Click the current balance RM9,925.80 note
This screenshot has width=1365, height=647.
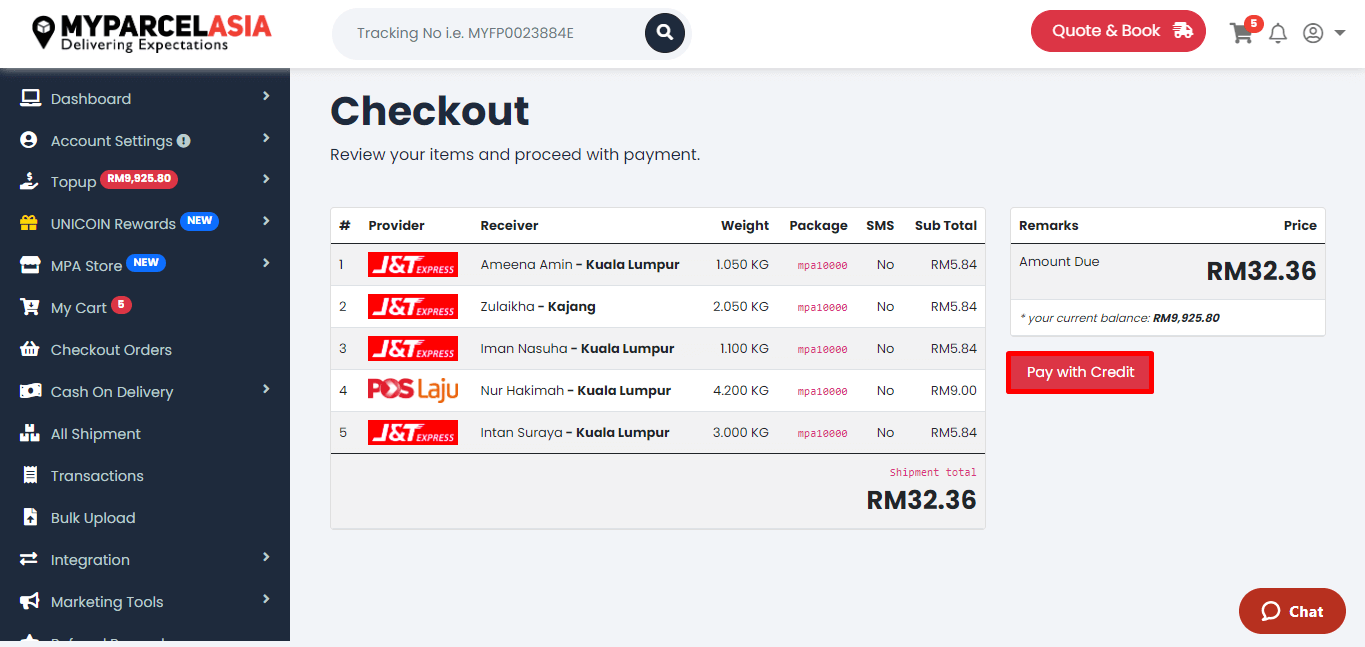(1119, 318)
